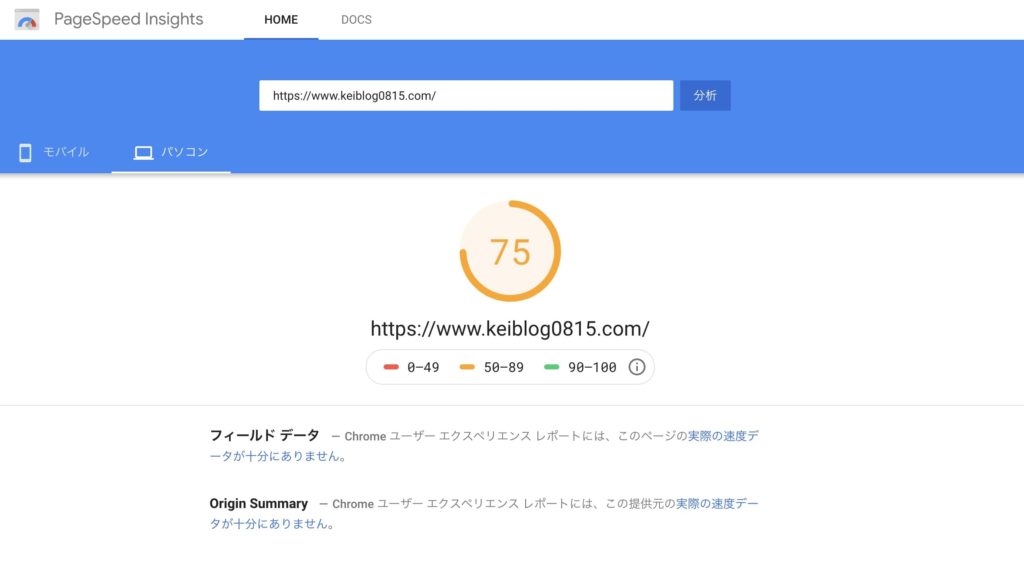The height and width of the screenshot is (563, 1024).
Task: Open the DOCS tab
Action: click(x=356, y=20)
